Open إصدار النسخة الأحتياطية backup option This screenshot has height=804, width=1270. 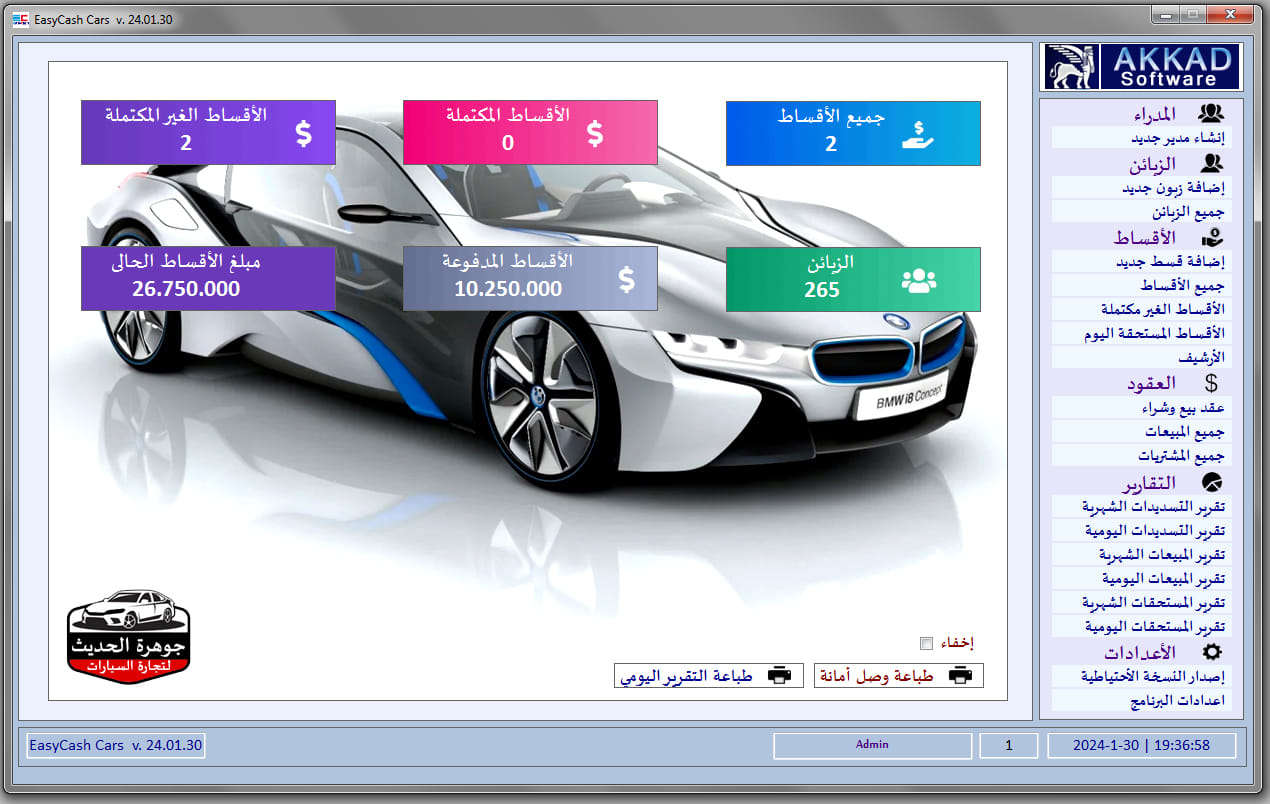pyautogui.click(x=1141, y=677)
